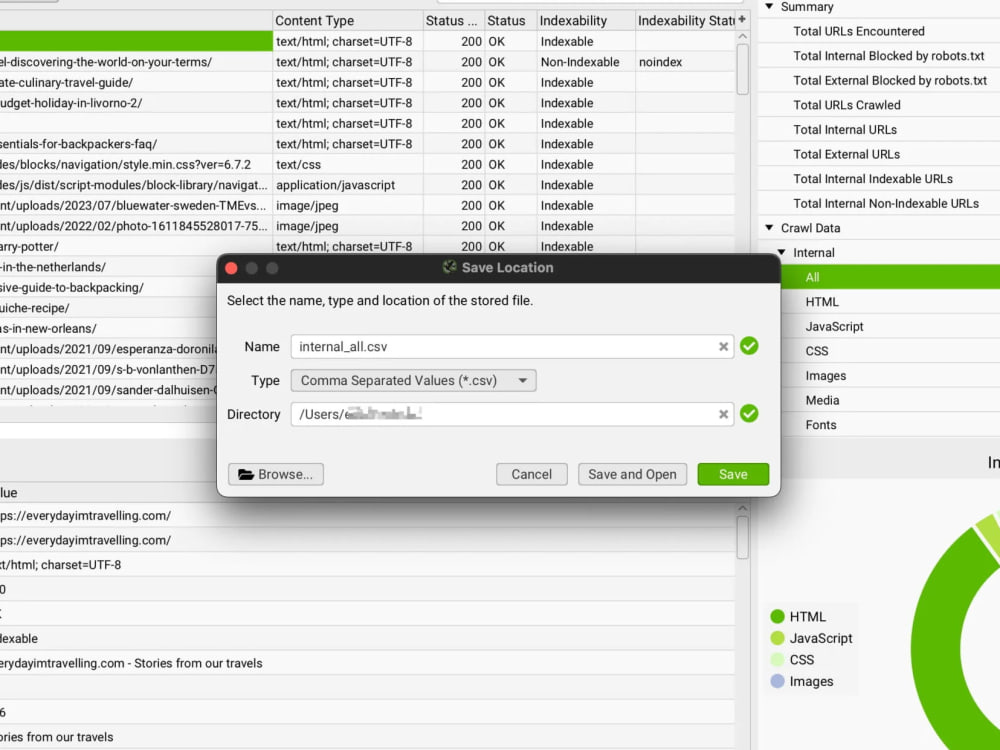Image resolution: width=1000 pixels, height=750 pixels.
Task: Click the plus icon to add columns
Action: click(x=742, y=20)
